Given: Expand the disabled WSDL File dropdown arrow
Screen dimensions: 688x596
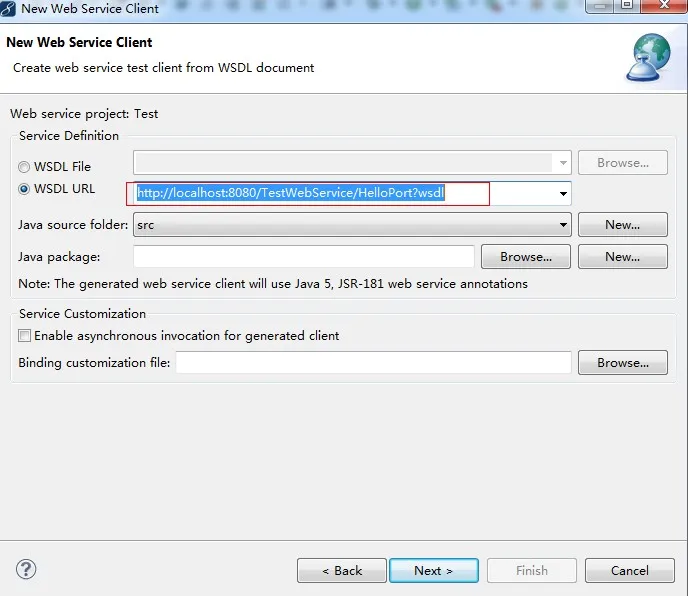Looking at the screenshot, I should click(563, 163).
